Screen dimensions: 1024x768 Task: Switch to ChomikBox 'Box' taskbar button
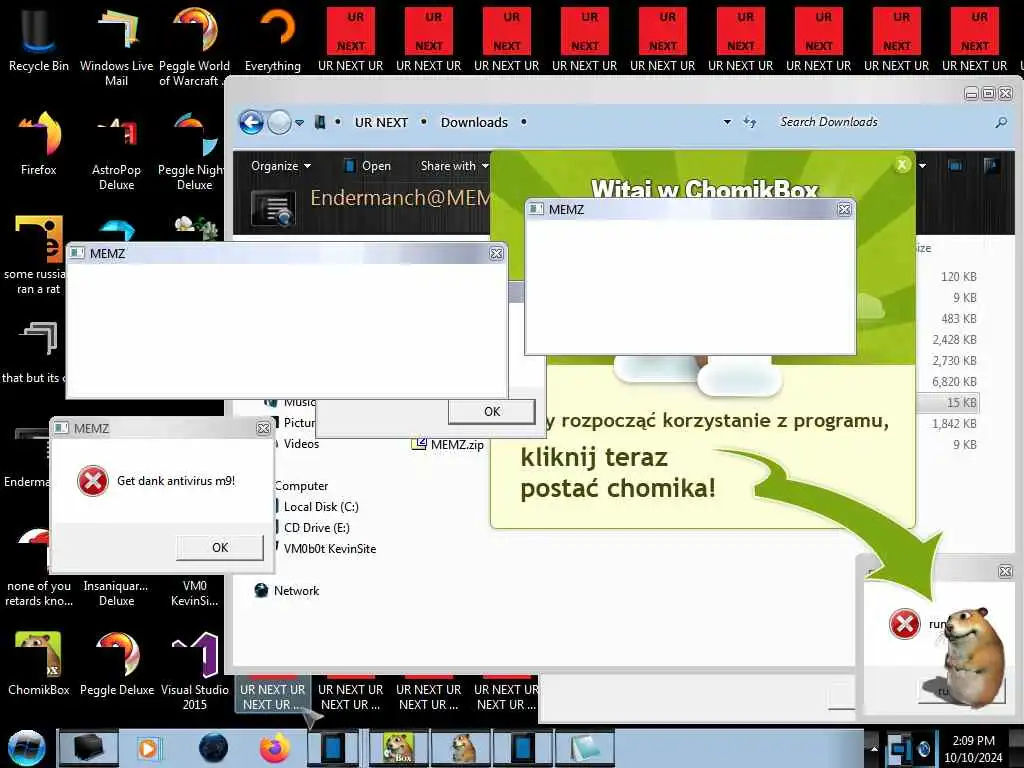(x=398, y=748)
